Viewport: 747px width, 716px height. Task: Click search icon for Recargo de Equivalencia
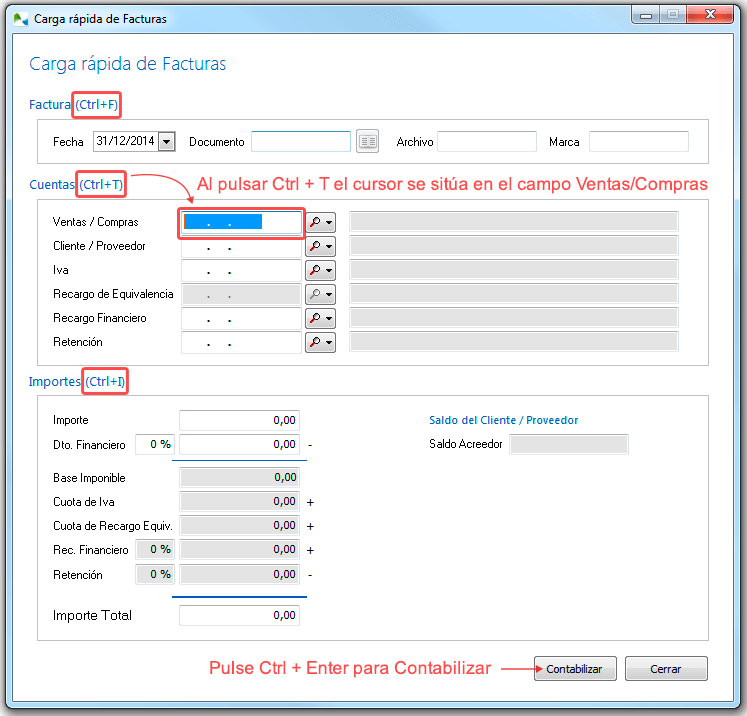(x=320, y=294)
